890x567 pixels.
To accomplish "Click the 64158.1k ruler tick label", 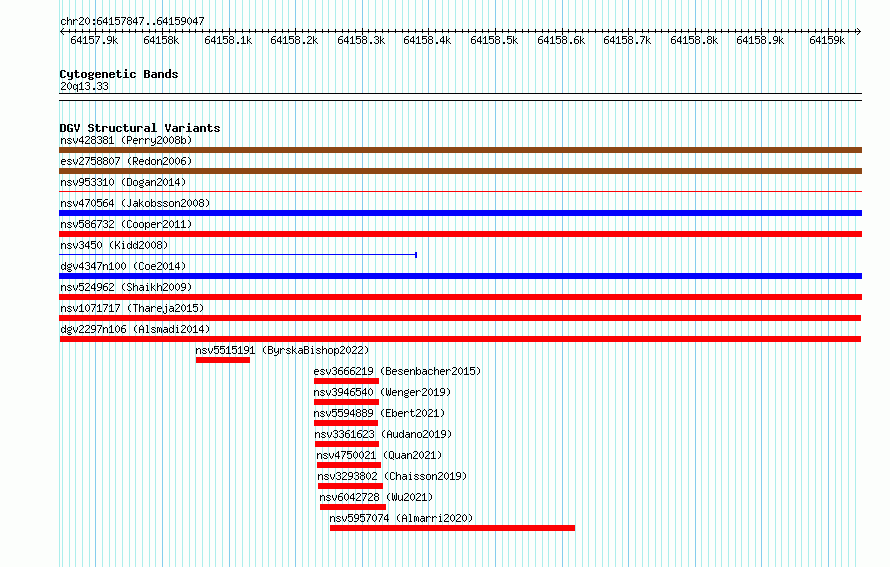I will pyautogui.click(x=228, y=40).
